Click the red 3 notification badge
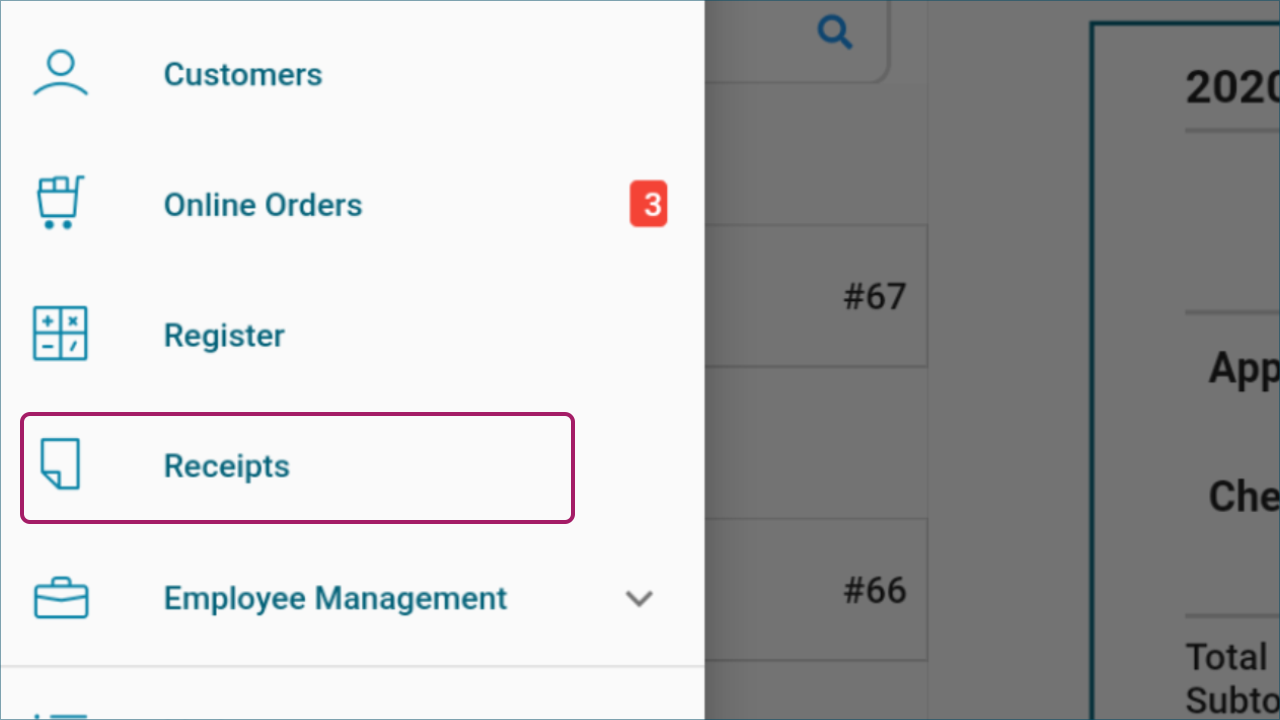Image resolution: width=1280 pixels, height=720 pixels. click(649, 204)
